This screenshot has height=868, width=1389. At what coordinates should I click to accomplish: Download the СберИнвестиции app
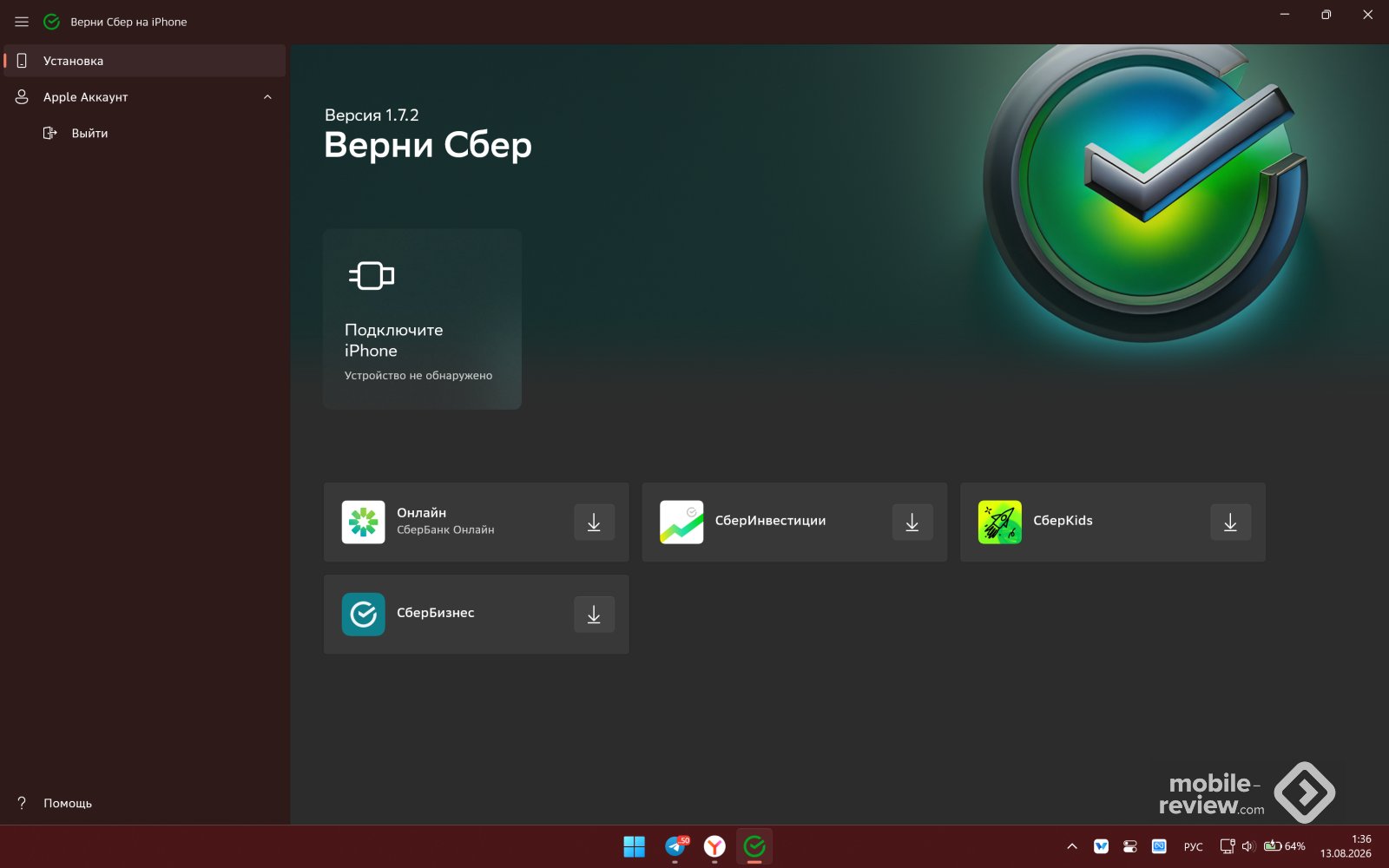[912, 522]
